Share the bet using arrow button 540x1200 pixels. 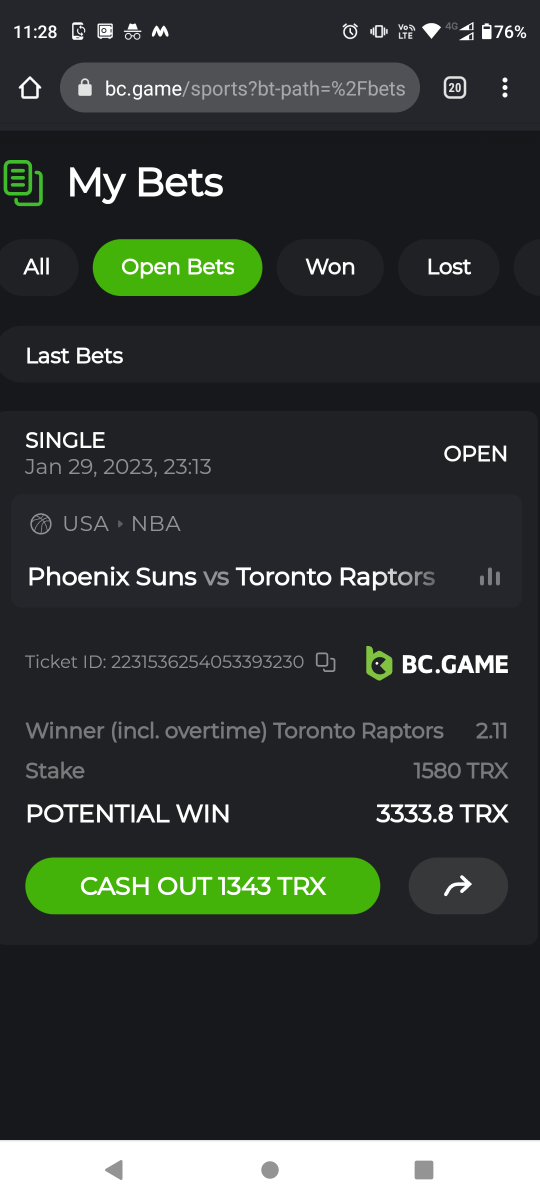click(458, 886)
